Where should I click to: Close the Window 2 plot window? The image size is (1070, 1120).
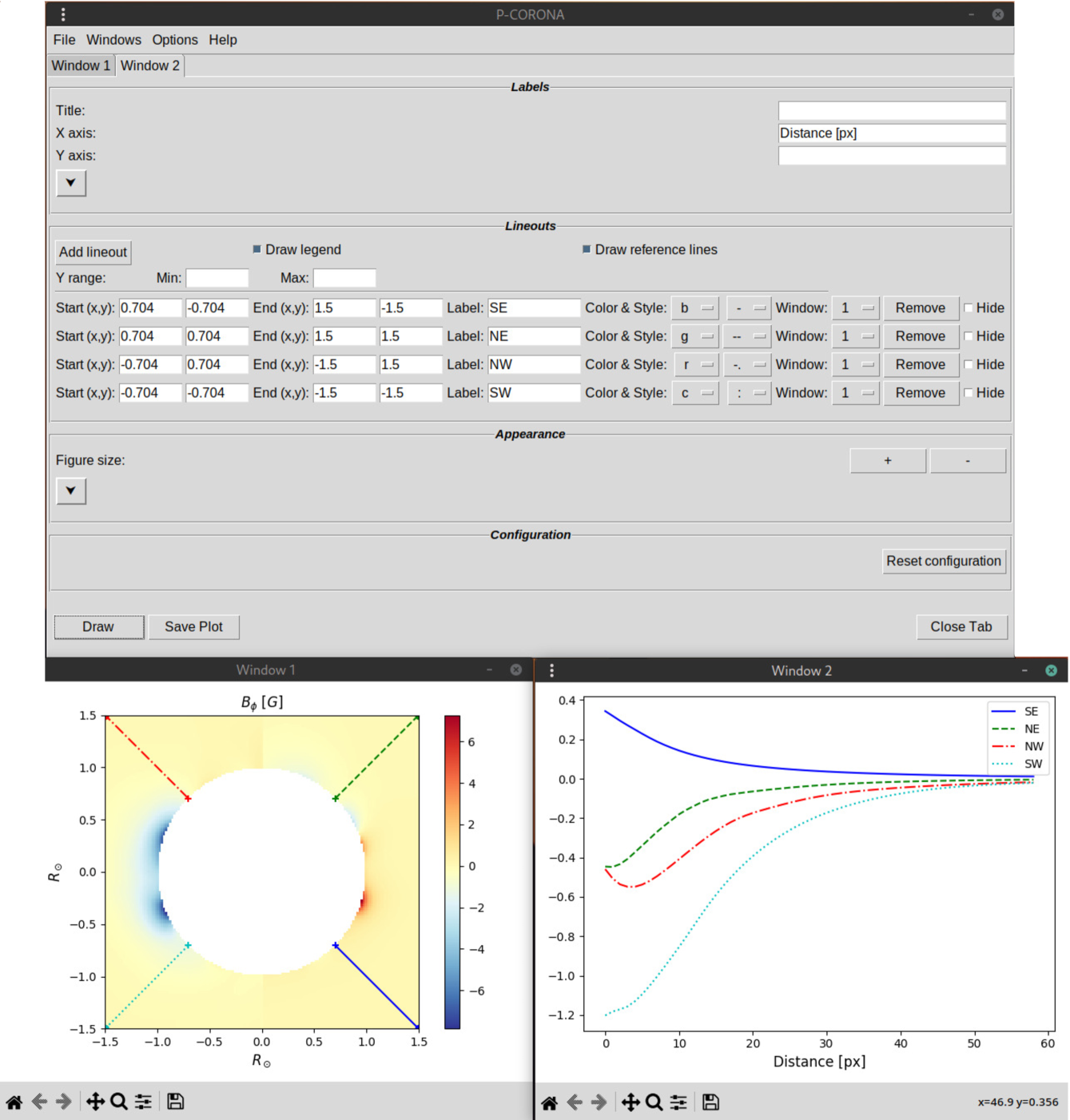[x=1052, y=670]
